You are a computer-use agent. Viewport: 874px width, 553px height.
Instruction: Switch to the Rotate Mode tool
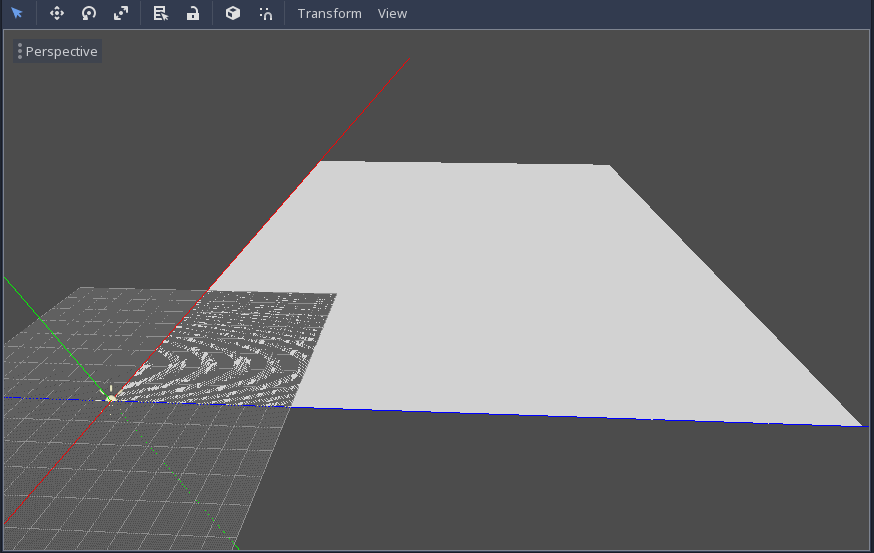89,14
